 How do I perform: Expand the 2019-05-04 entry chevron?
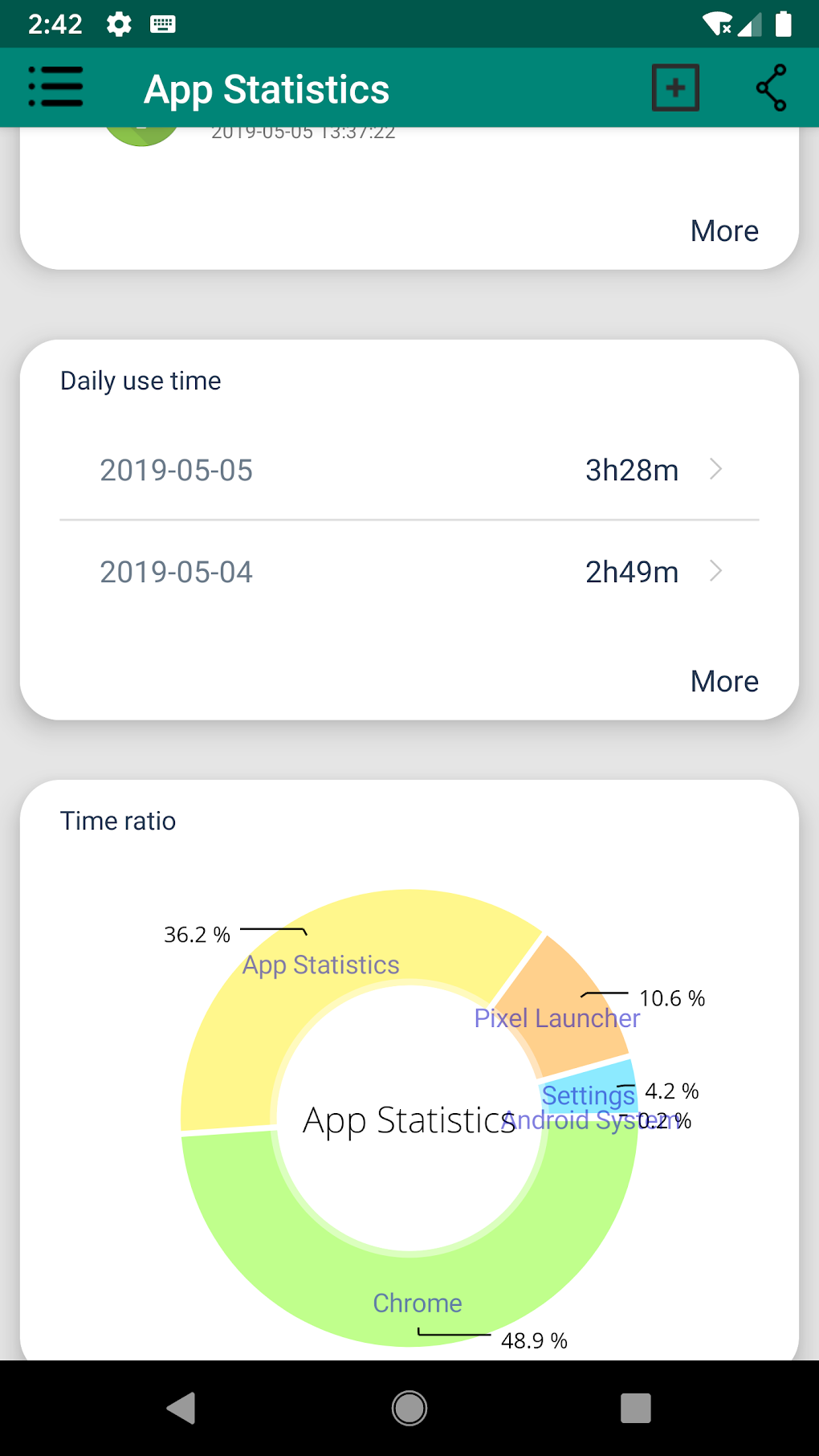716,571
